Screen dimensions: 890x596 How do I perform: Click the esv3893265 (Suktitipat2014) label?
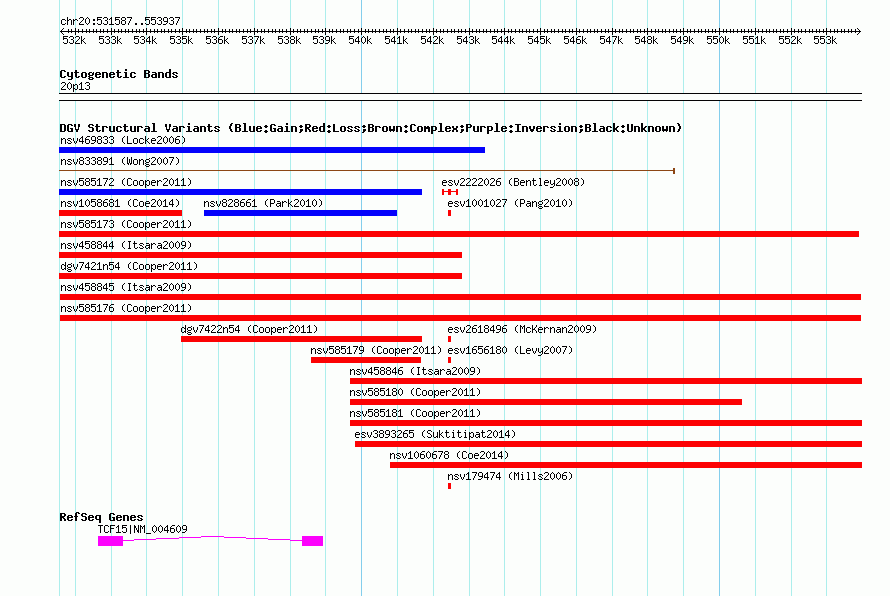click(x=435, y=434)
